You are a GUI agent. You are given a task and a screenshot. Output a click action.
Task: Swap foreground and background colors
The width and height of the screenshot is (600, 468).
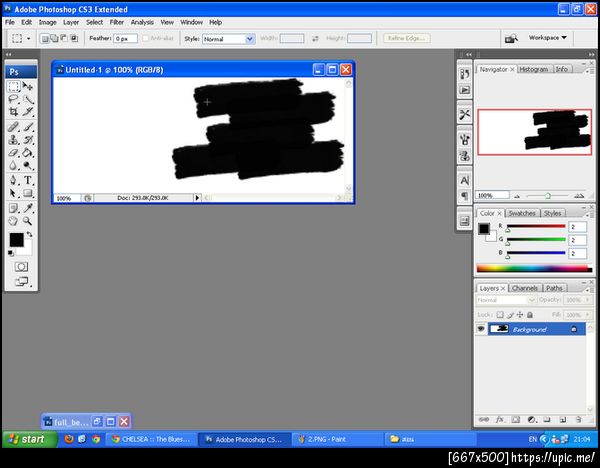click(x=29, y=234)
